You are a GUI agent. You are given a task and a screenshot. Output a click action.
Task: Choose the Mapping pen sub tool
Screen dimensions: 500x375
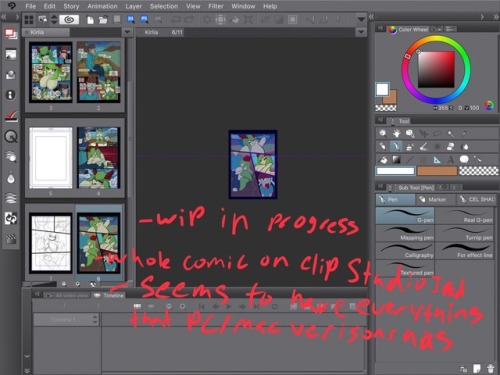[x=405, y=233]
